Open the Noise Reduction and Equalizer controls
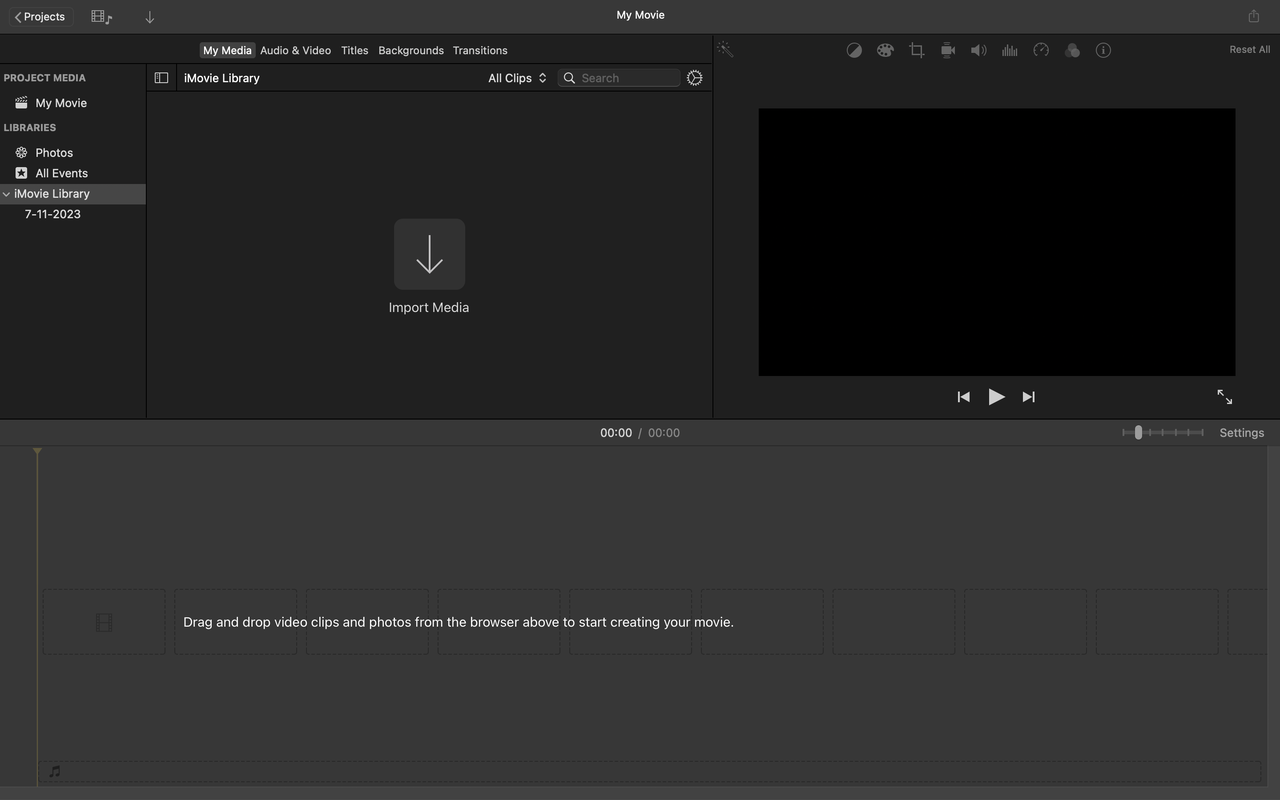Screen dimensions: 1280x800 (x=1009, y=49)
